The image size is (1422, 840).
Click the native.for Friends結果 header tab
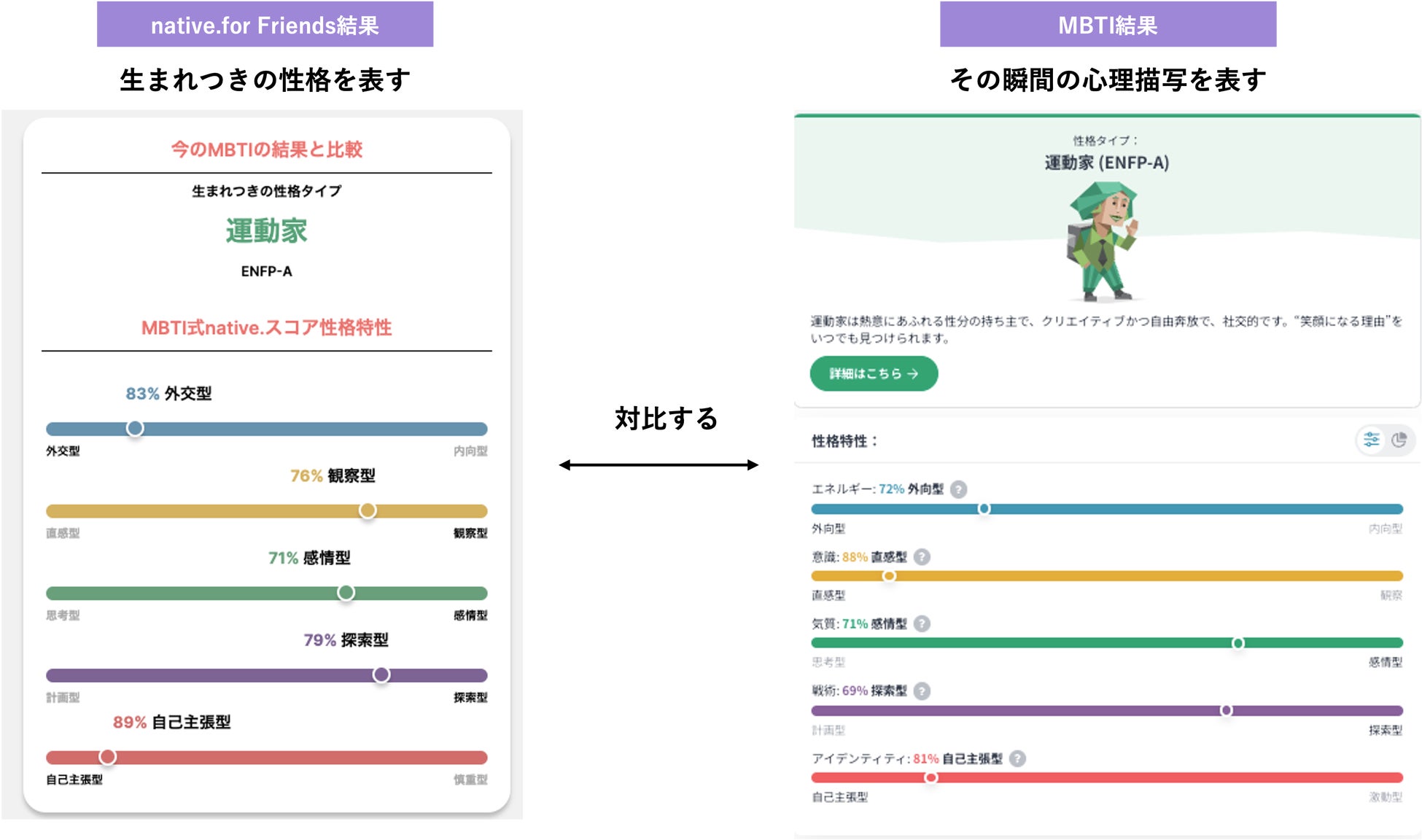[265, 25]
